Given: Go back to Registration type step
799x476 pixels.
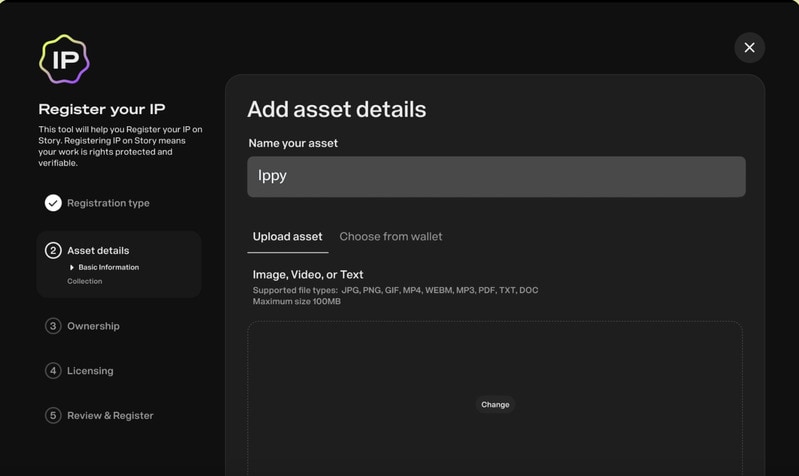Looking at the screenshot, I should pos(108,203).
